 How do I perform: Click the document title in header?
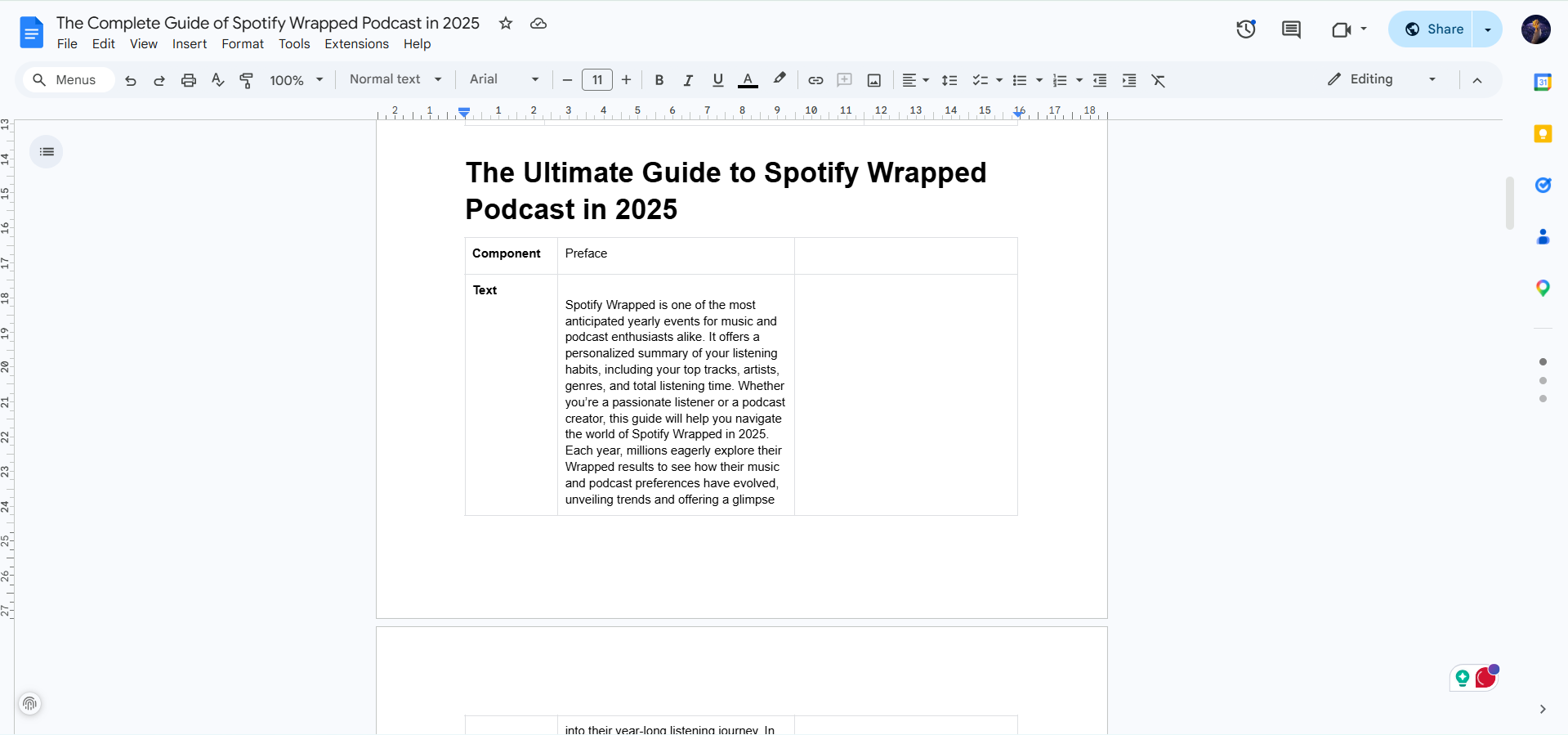[x=268, y=23]
